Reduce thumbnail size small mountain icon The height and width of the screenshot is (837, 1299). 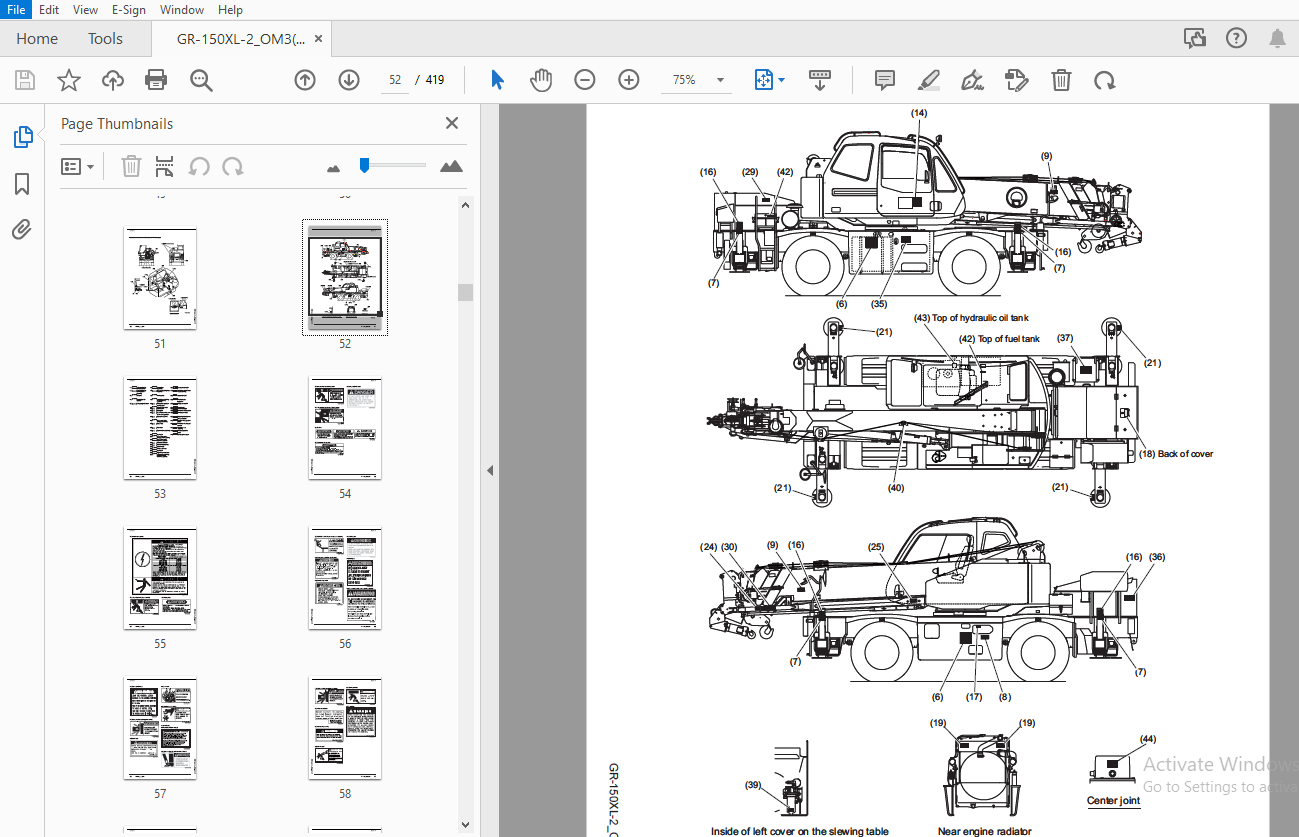(x=334, y=168)
